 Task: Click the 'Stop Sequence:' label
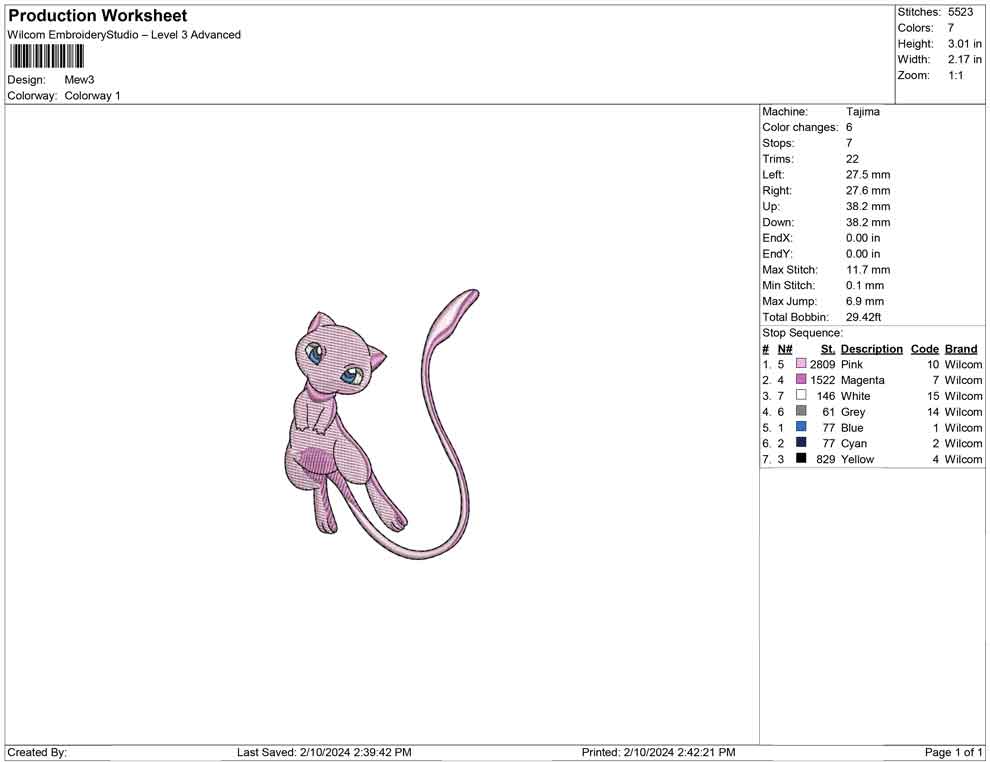[802, 333]
